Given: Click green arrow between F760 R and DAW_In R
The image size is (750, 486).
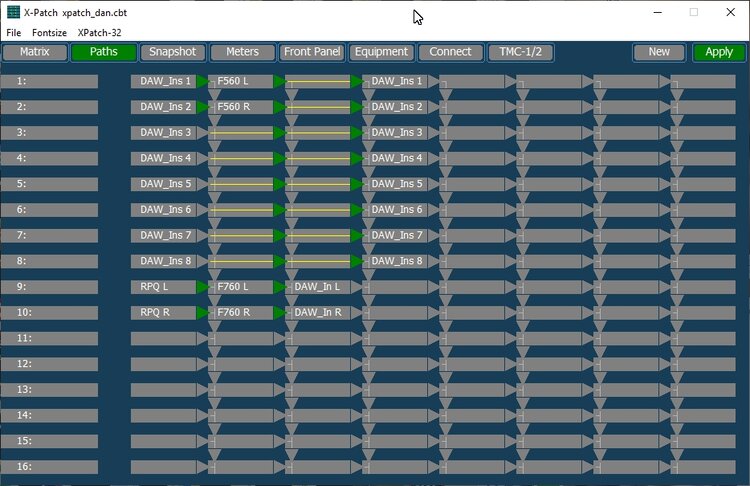Looking at the screenshot, I should point(279,313).
